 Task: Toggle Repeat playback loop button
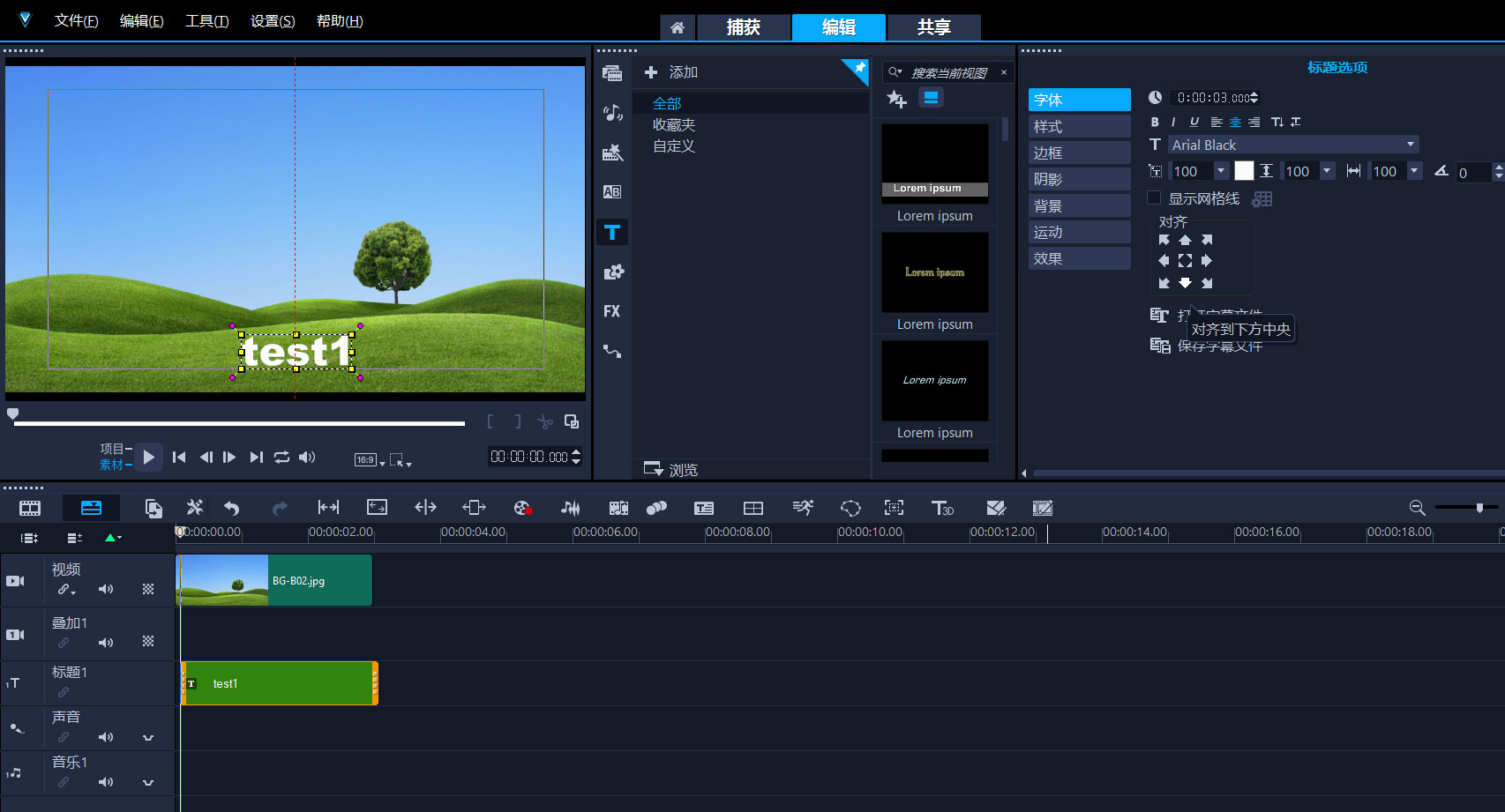point(281,457)
